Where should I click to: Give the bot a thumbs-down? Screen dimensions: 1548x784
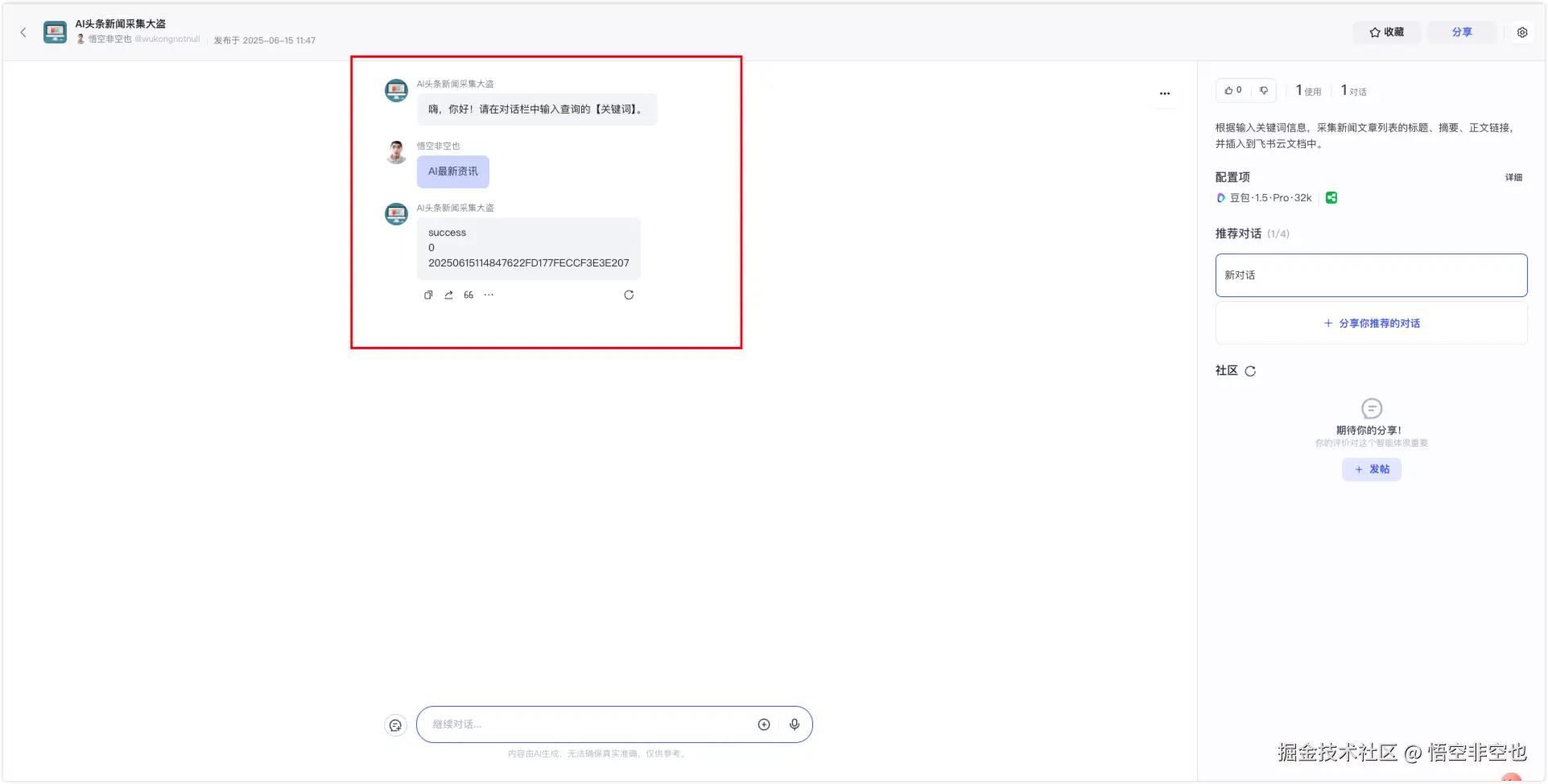[x=1264, y=90]
